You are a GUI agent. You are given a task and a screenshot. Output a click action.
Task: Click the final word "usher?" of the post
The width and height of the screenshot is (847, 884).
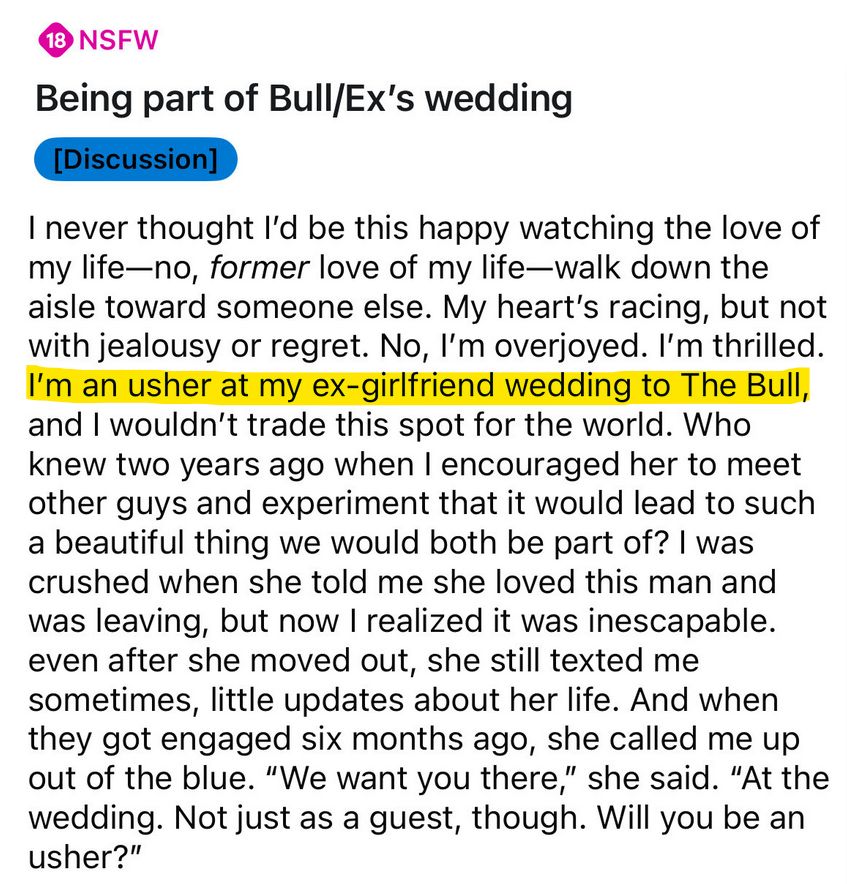coord(78,855)
